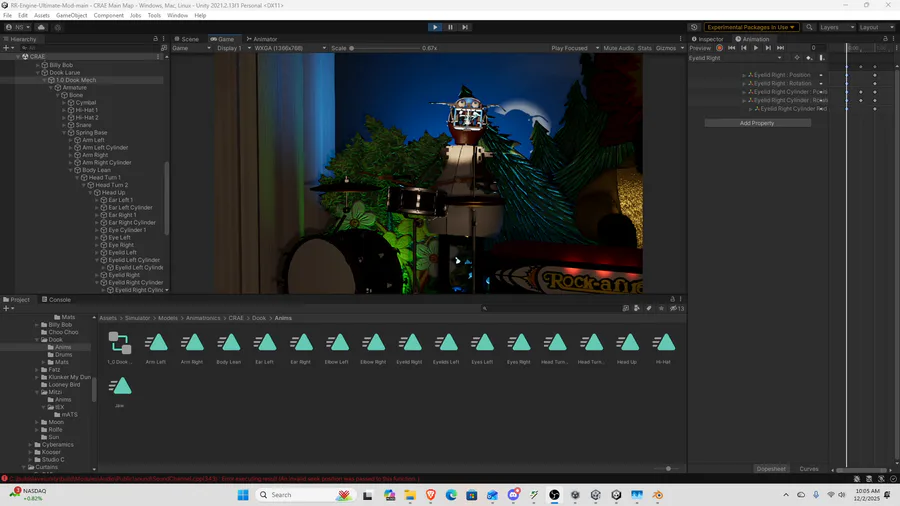Open the Layout dropdown
The height and width of the screenshot is (506, 900).
(x=876, y=27)
